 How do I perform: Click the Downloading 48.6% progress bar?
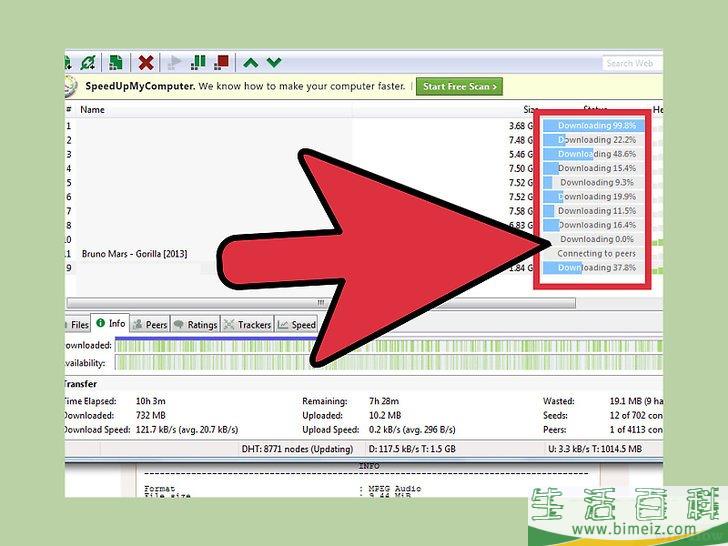tap(594, 154)
